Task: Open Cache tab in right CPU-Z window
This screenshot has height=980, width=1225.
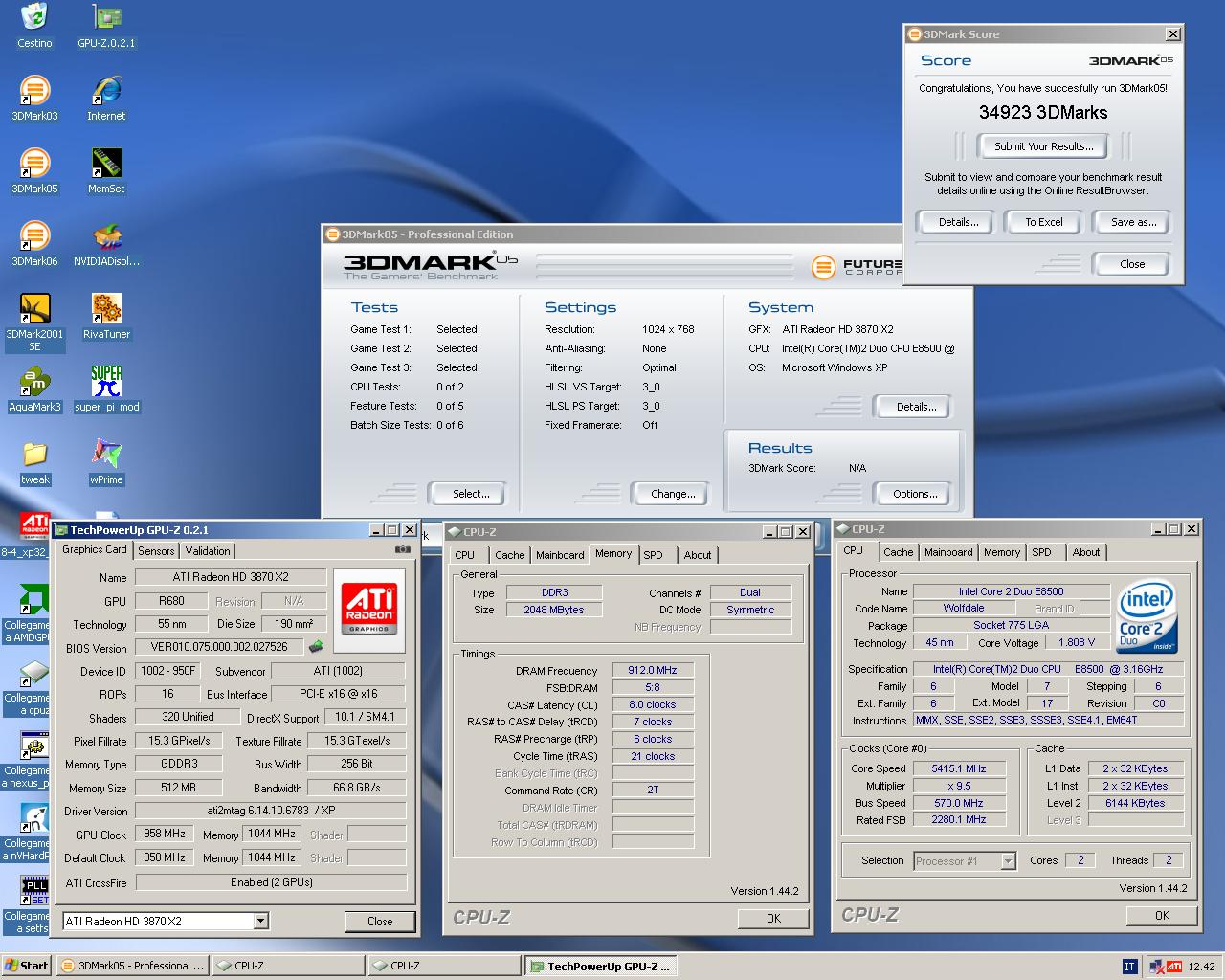Action: [x=898, y=552]
